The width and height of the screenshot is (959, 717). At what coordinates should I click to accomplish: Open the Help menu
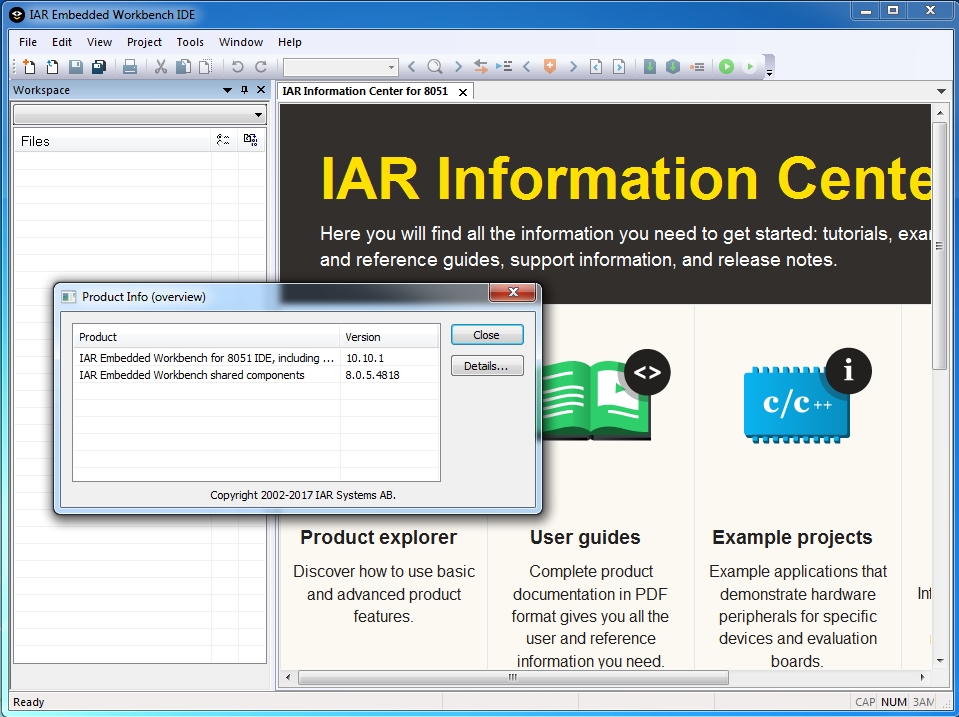[x=289, y=42]
